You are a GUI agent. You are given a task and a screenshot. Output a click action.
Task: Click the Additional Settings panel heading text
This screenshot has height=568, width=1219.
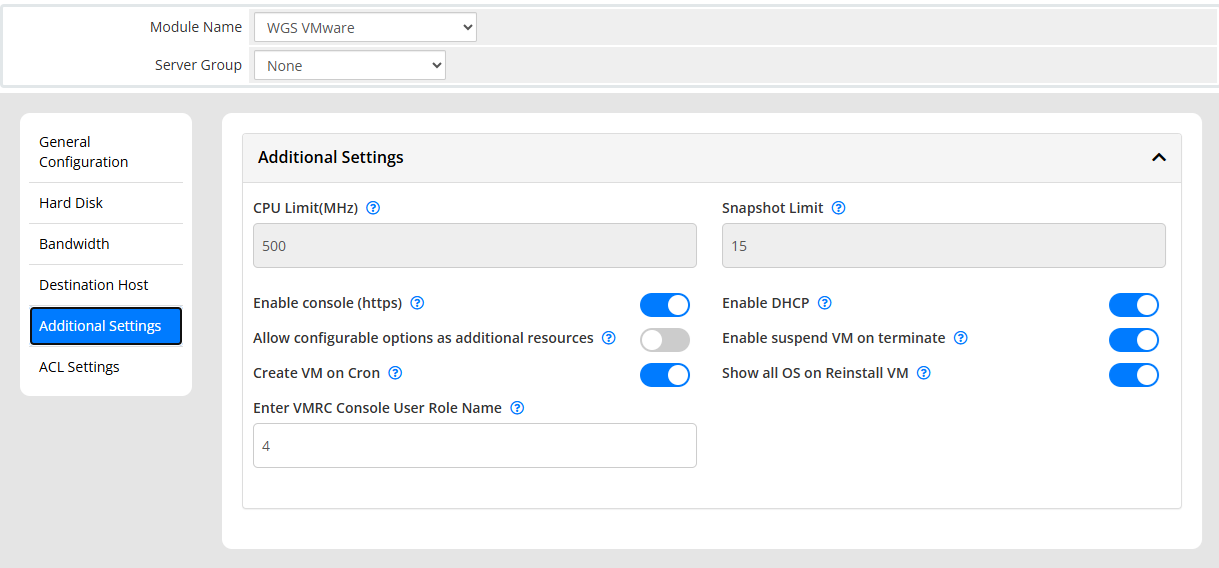click(331, 157)
